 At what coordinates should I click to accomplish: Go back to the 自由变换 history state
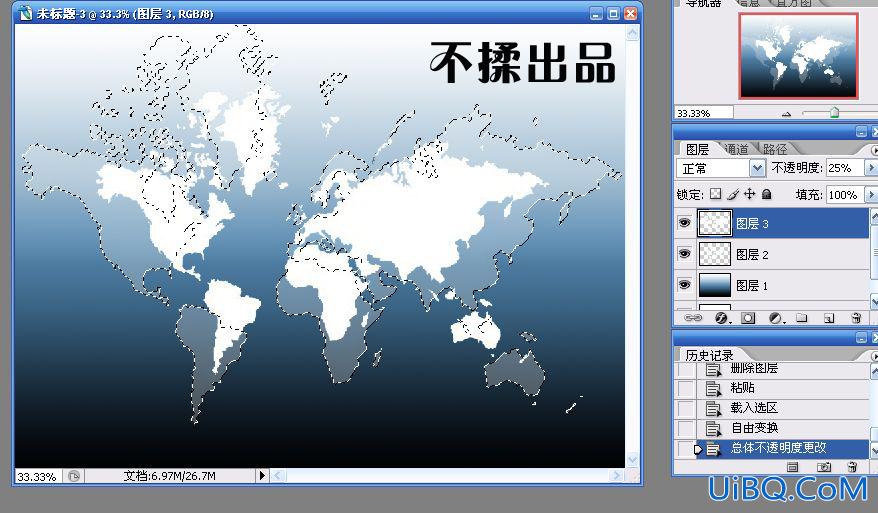pos(773,428)
